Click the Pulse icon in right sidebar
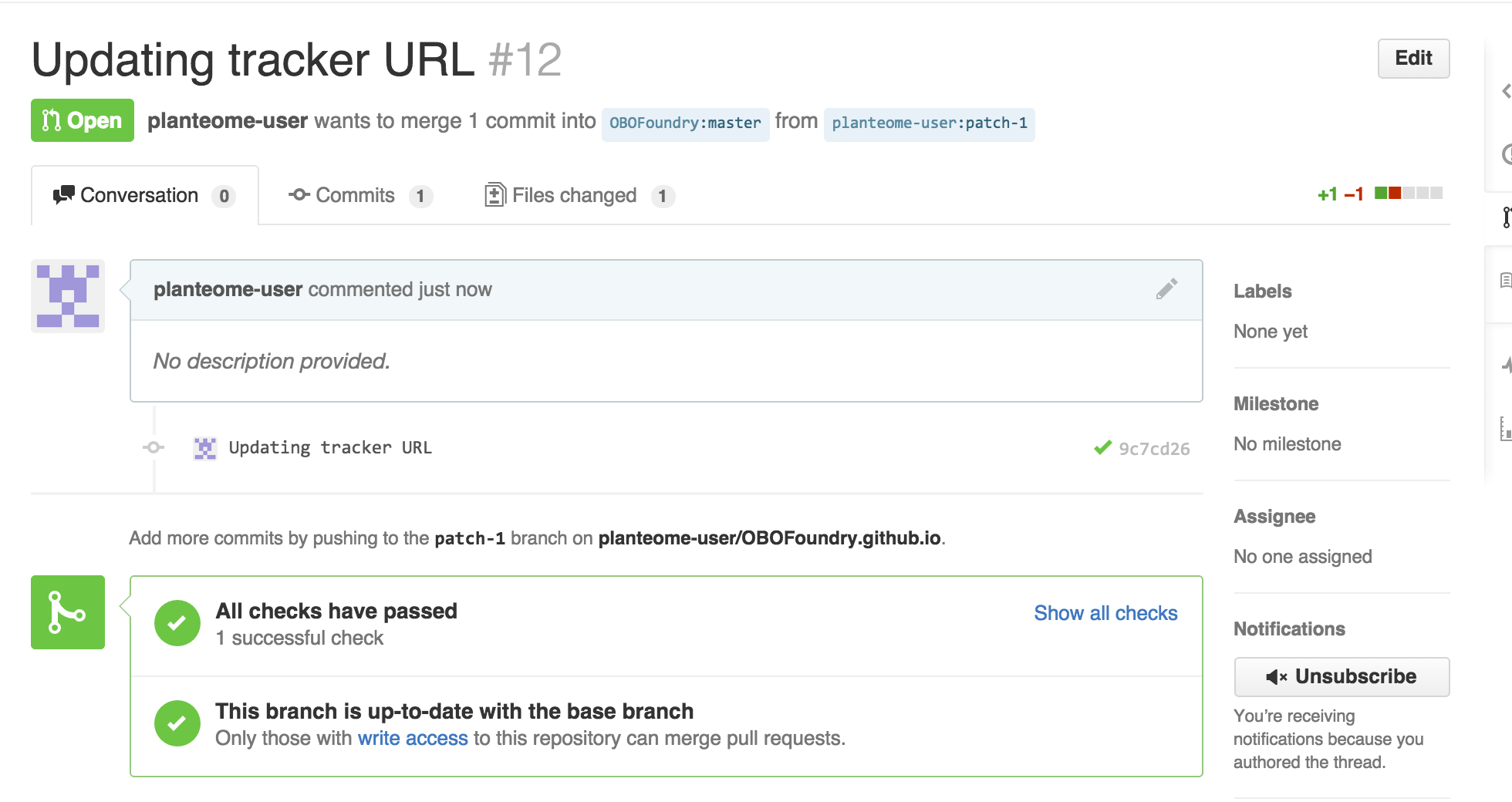This screenshot has width=1512, height=802. 1506,364
